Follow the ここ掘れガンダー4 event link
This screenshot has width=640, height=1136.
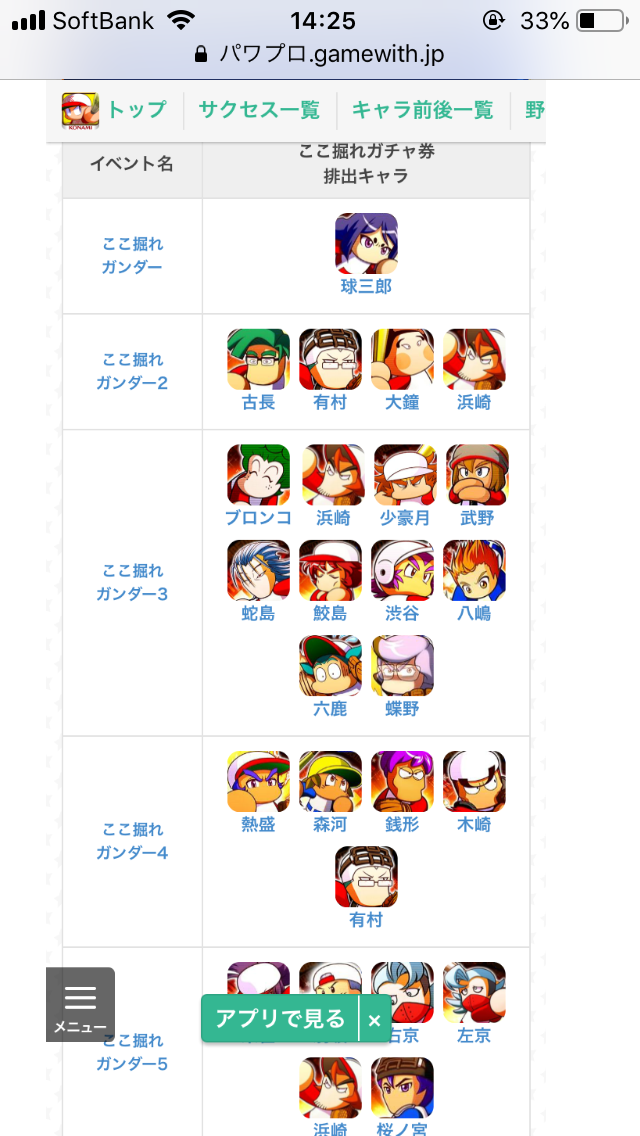tap(132, 841)
